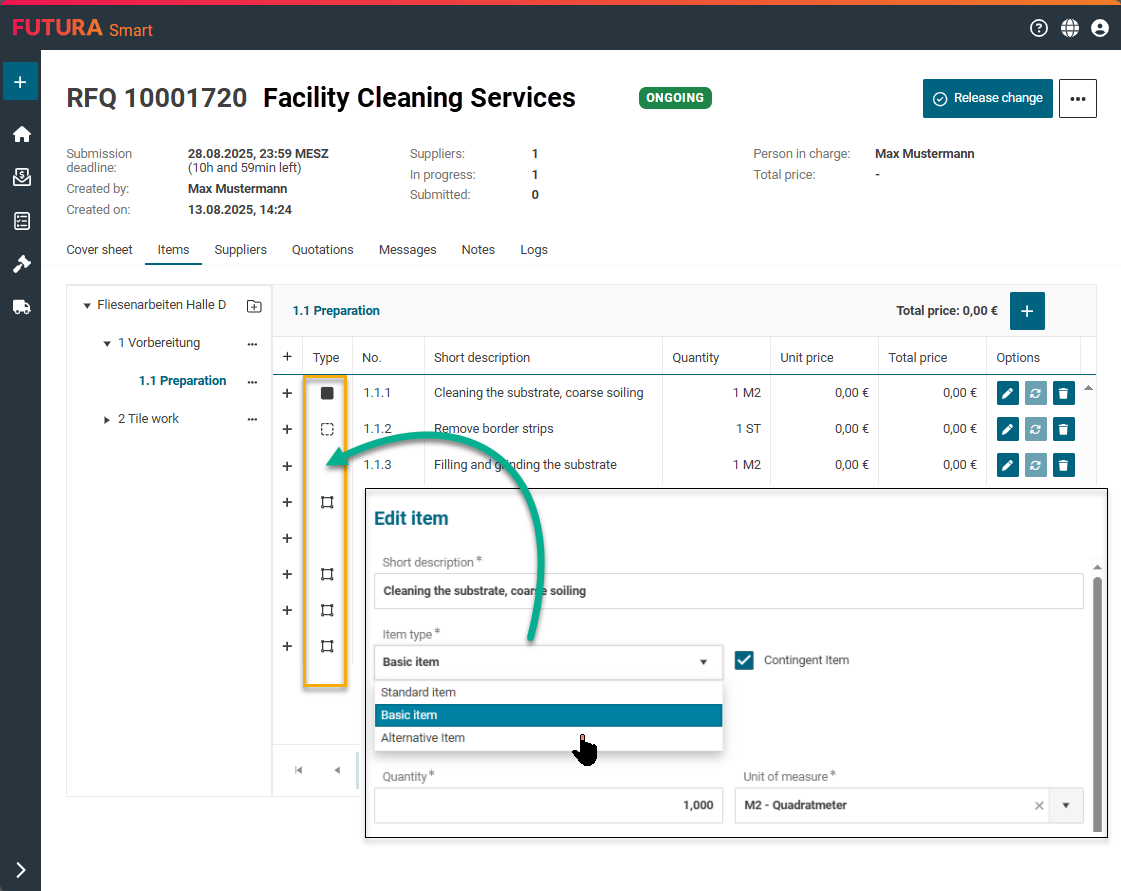Click the globe language icon

point(1070,28)
